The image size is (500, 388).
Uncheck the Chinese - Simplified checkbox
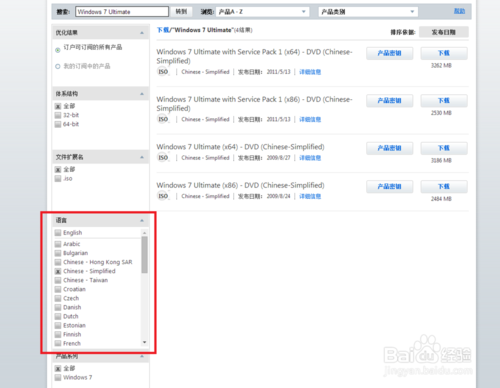point(58,271)
